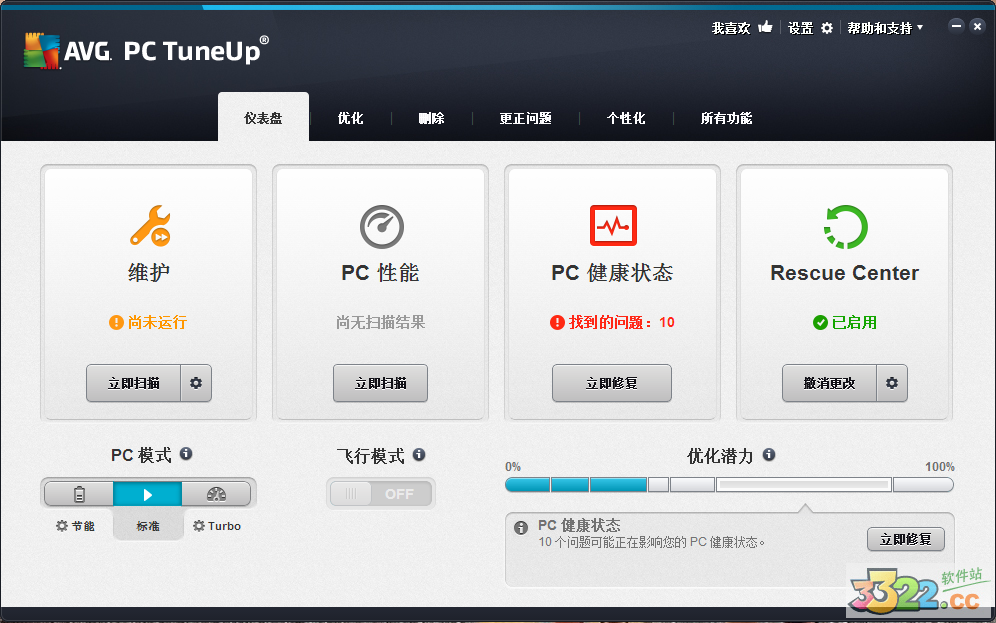
Task: Click the info icon beside PC 健康状态 message
Action: [x=521, y=528]
